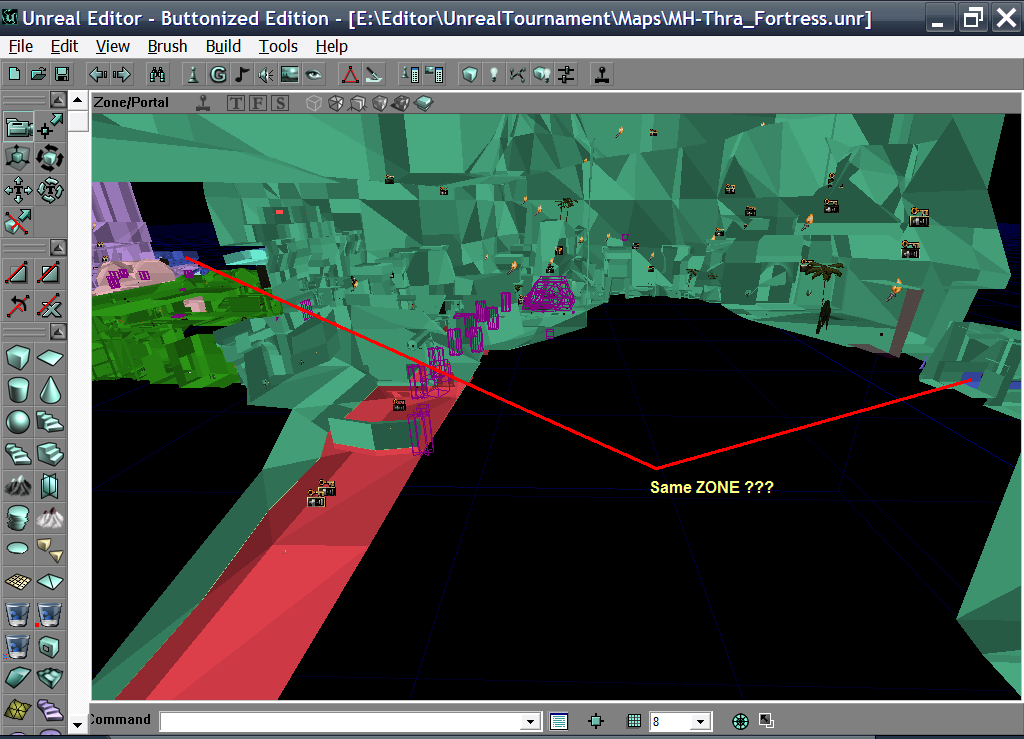
Task: Click the Save map floppy disk icon
Action: [61, 74]
